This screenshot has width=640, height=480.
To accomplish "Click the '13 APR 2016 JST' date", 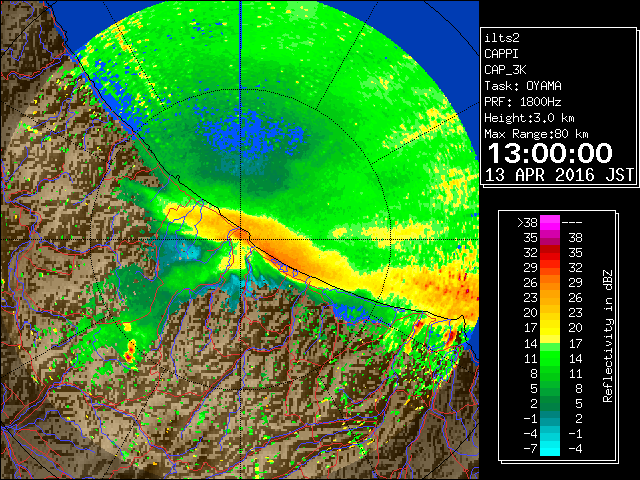I will 559,175.
